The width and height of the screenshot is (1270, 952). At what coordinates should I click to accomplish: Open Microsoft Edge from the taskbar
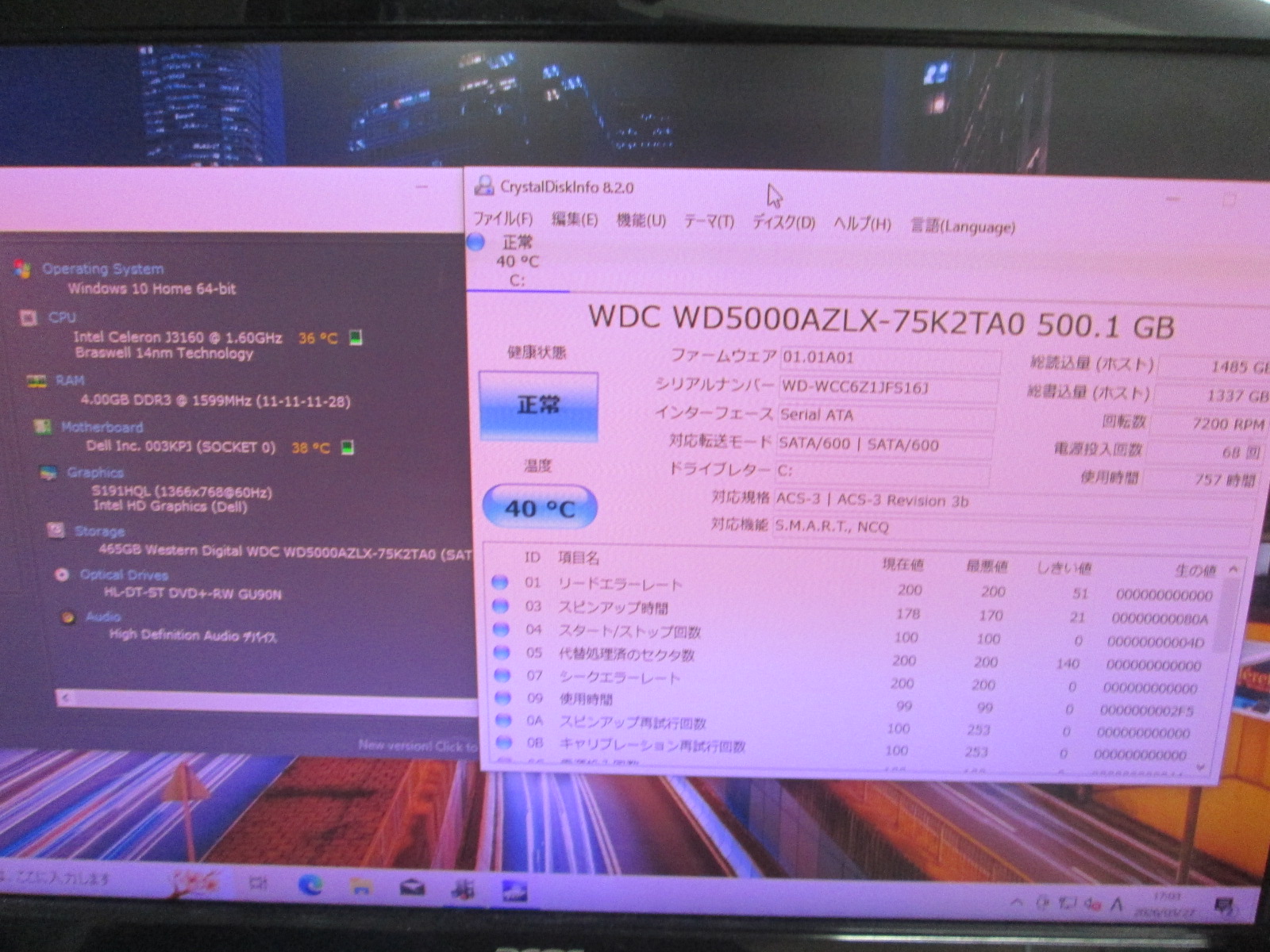coord(310,886)
